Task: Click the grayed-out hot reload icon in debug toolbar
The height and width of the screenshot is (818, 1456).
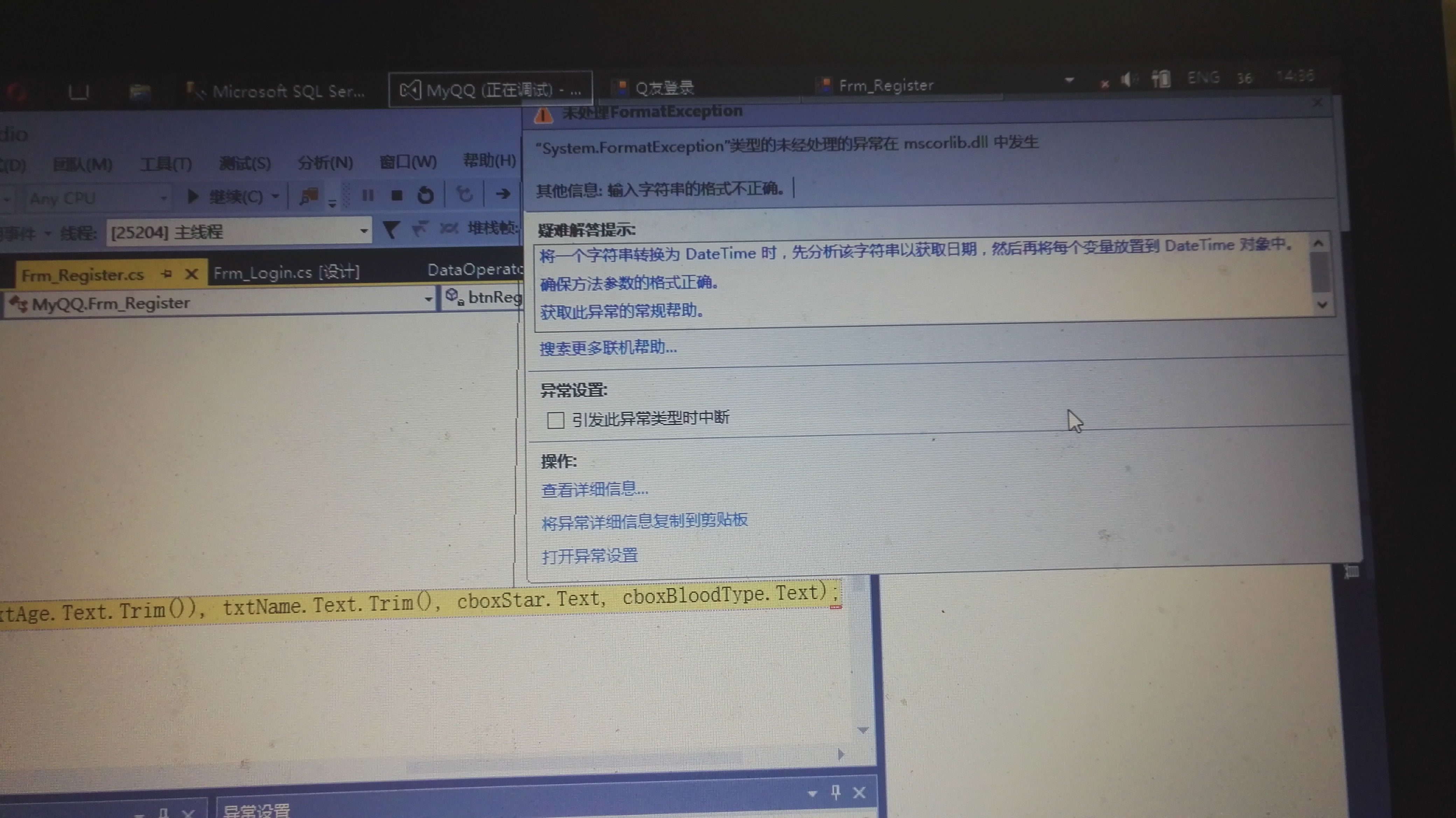Action: pyautogui.click(x=464, y=194)
